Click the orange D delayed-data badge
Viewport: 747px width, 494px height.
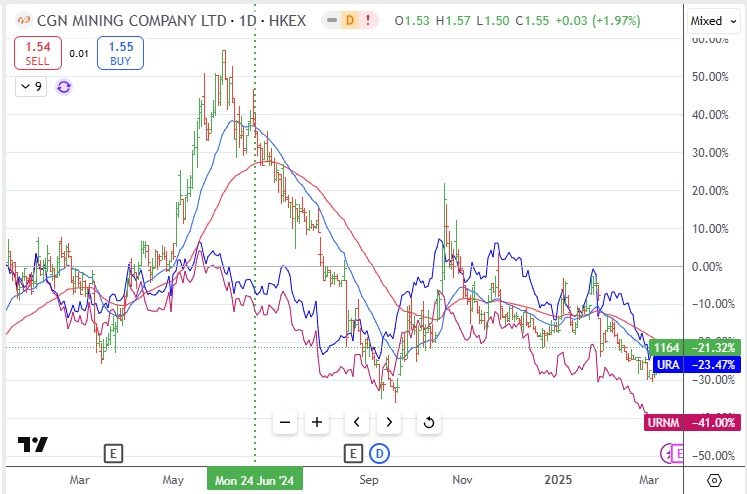point(350,20)
